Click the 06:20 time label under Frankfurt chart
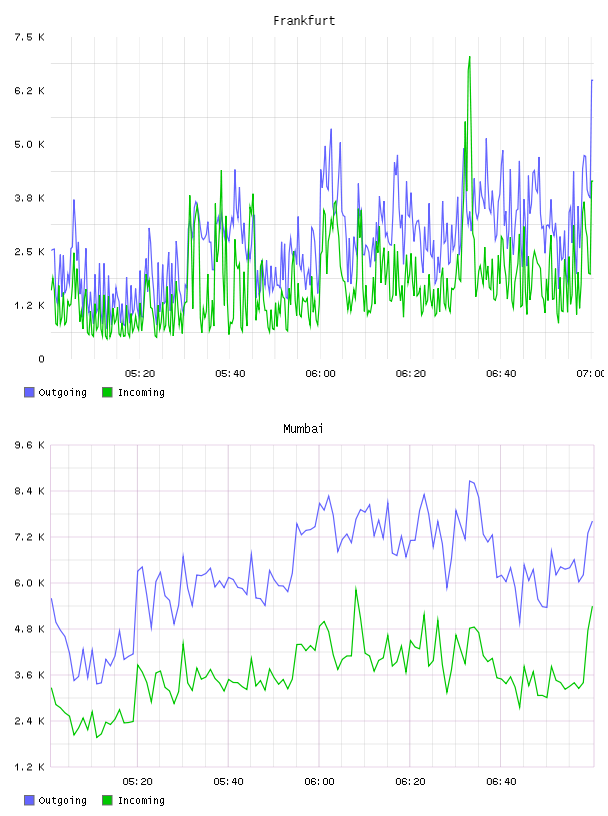Screen dimensions: 608x816 (411, 373)
